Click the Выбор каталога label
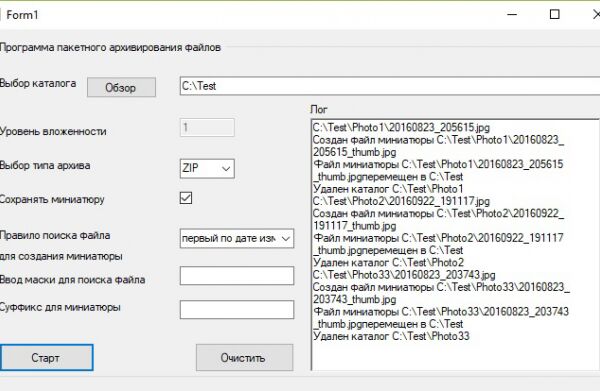Screen dimensions: 600x391 pos(38,83)
